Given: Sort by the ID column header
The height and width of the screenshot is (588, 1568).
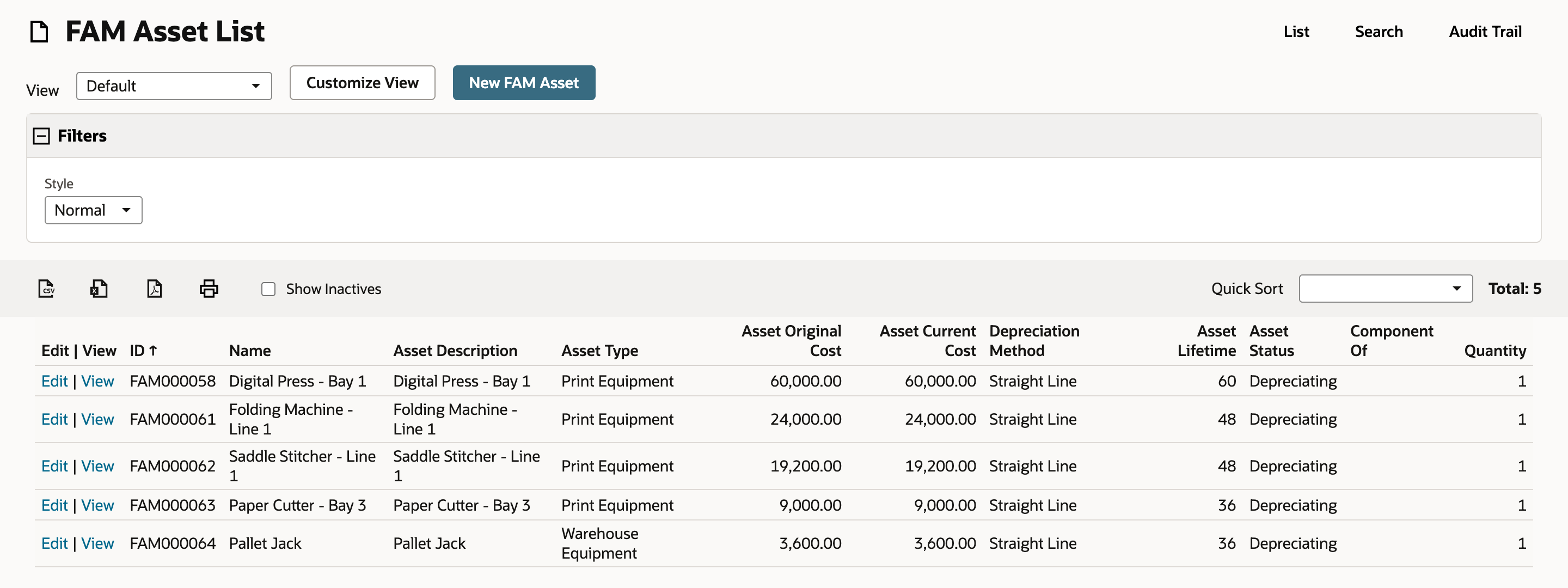Looking at the screenshot, I should 144,351.
